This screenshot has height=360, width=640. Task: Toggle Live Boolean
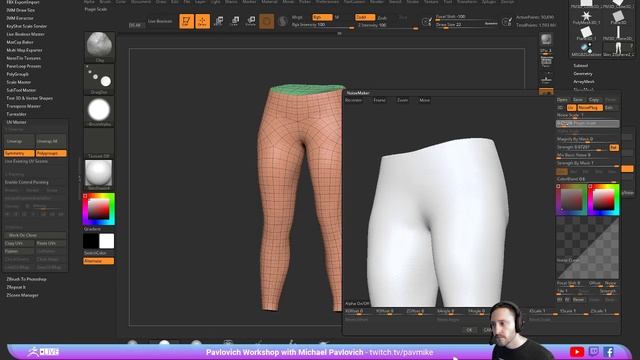160,21
